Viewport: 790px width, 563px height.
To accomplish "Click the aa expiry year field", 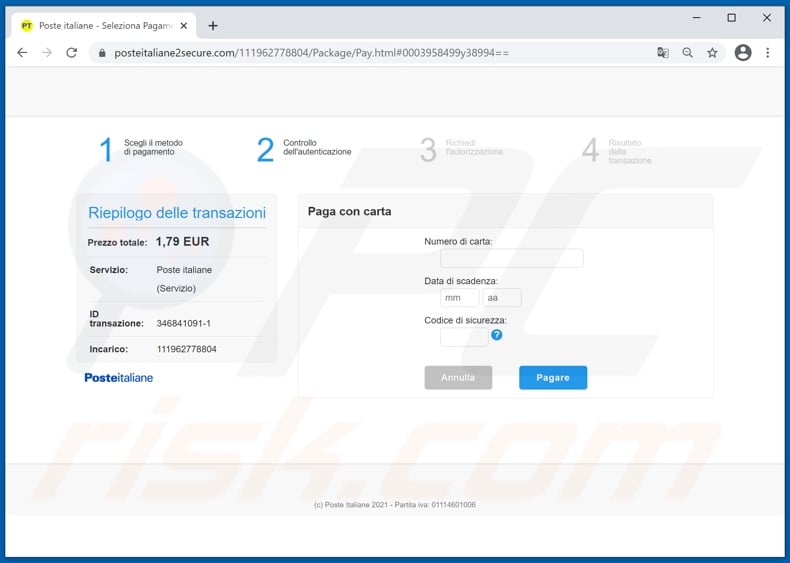I will click(502, 298).
